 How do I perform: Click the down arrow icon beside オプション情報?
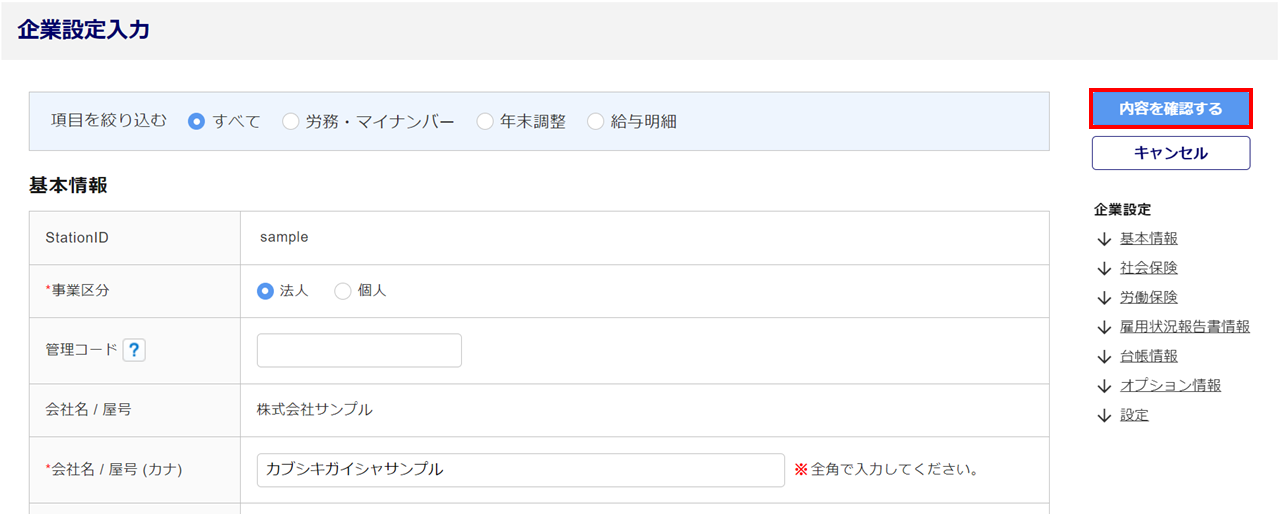pos(1104,386)
